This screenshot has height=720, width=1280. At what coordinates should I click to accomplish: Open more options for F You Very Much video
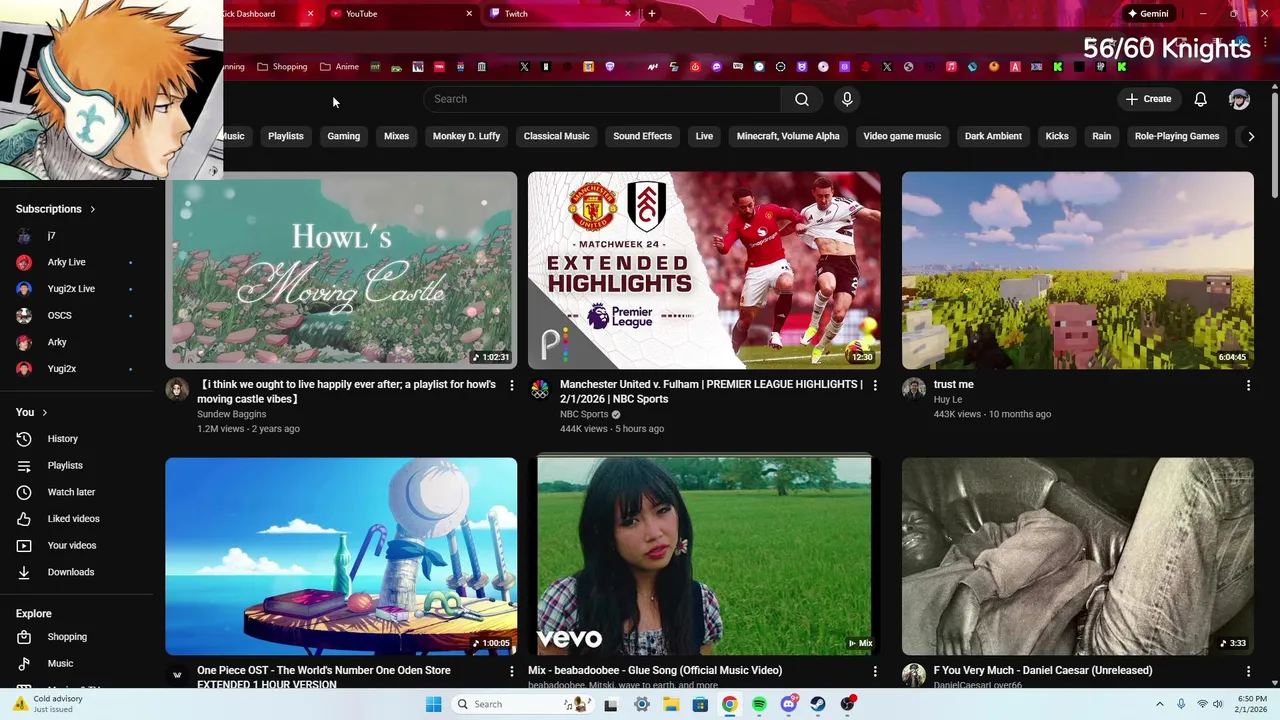tap(1248, 671)
